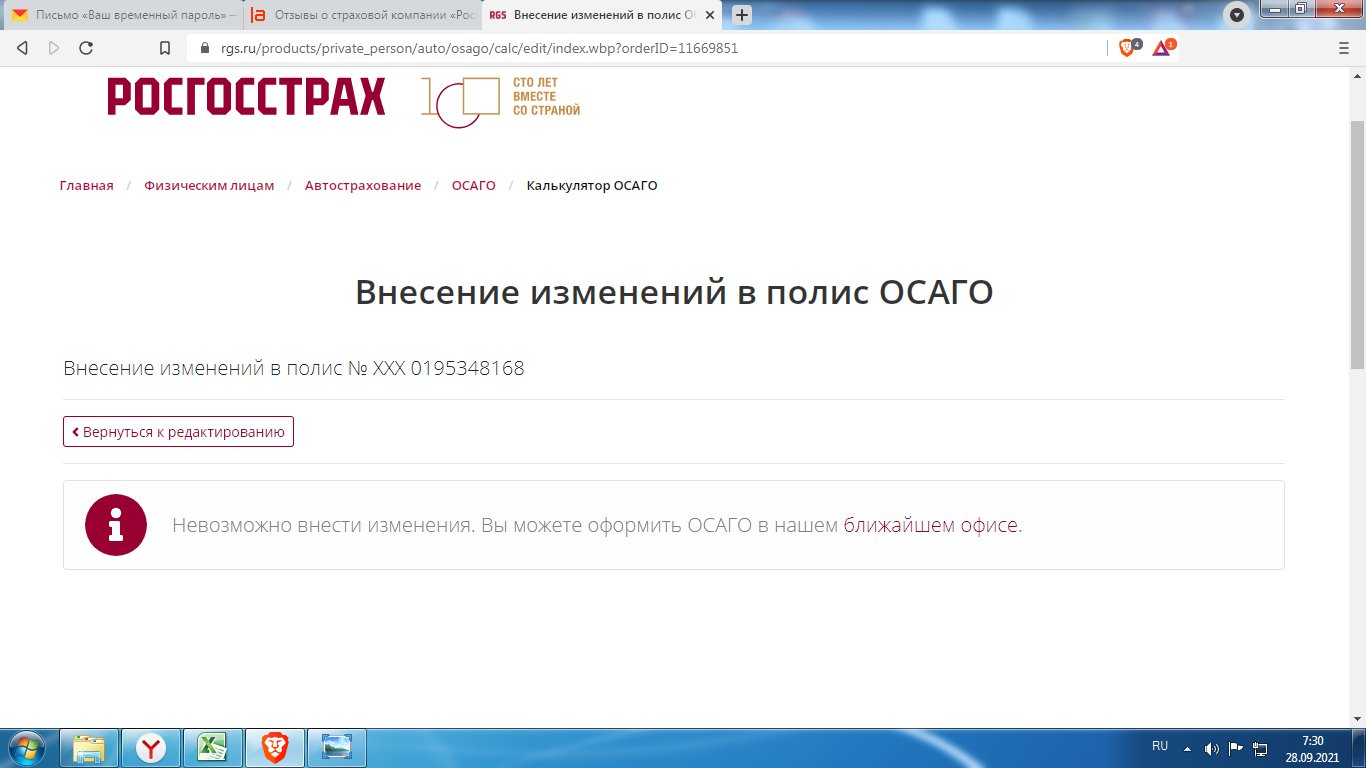Click the policy number text 'XXX 0195348168'
1366x768 pixels.
click(448, 368)
